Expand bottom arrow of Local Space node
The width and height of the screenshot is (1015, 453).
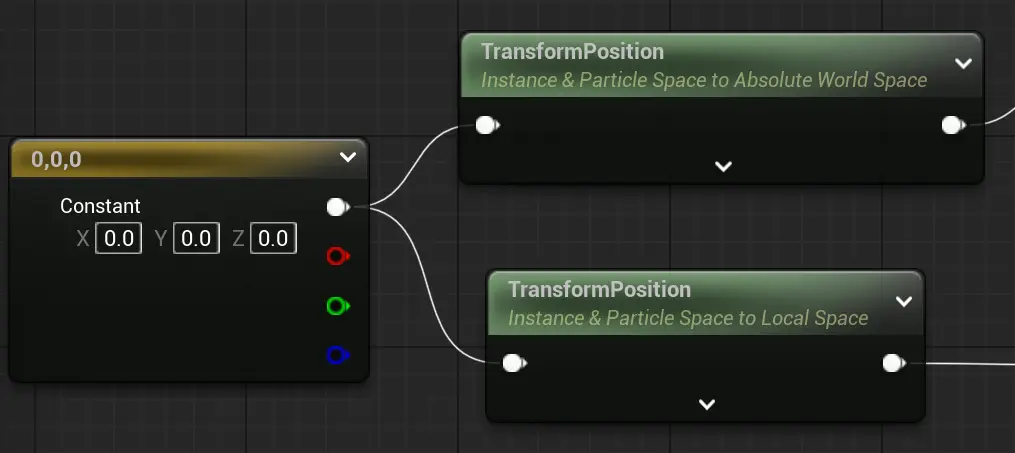706,405
